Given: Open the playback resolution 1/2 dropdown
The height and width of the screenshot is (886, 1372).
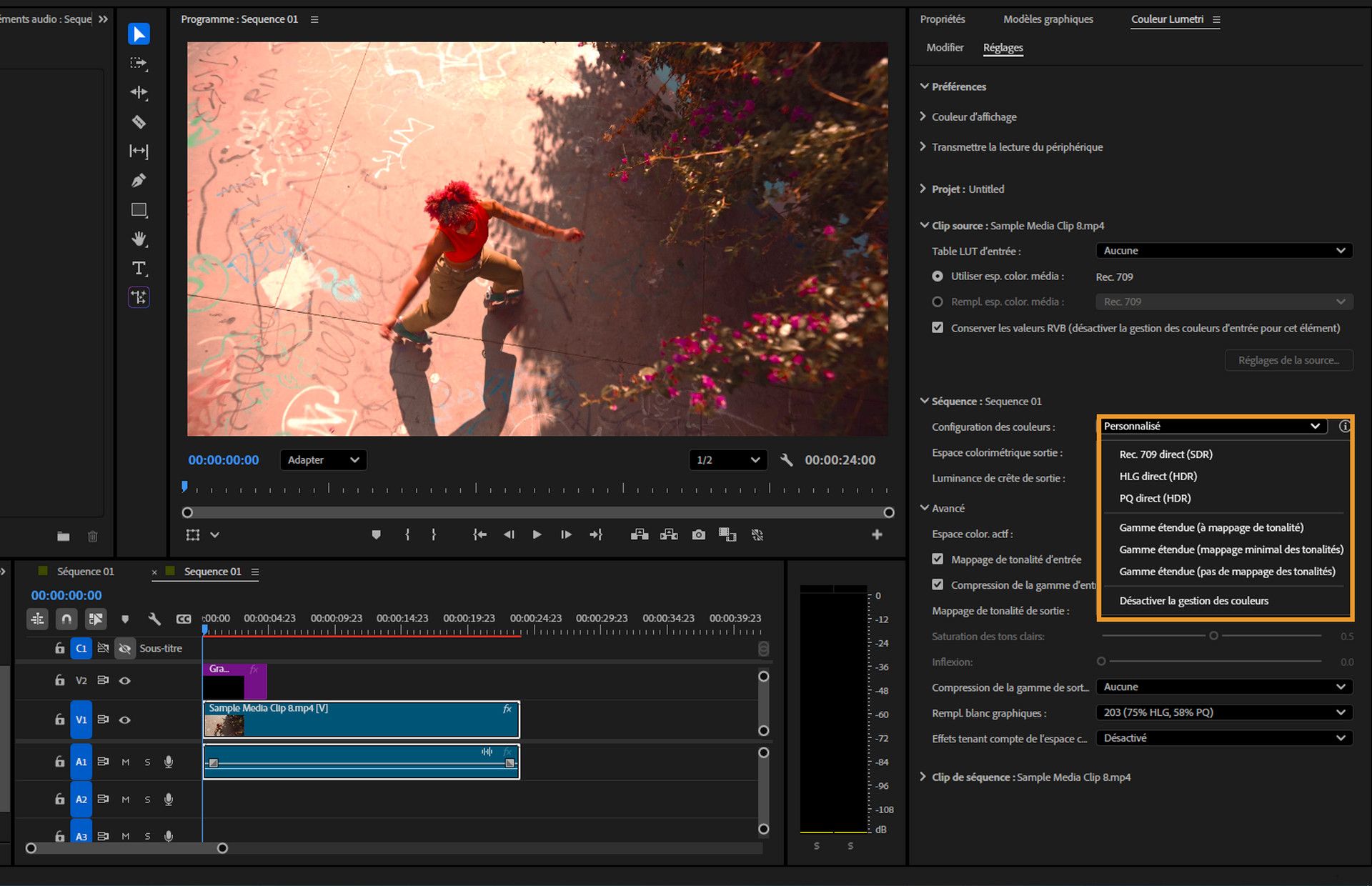Looking at the screenshot, I should click(727, 460).
